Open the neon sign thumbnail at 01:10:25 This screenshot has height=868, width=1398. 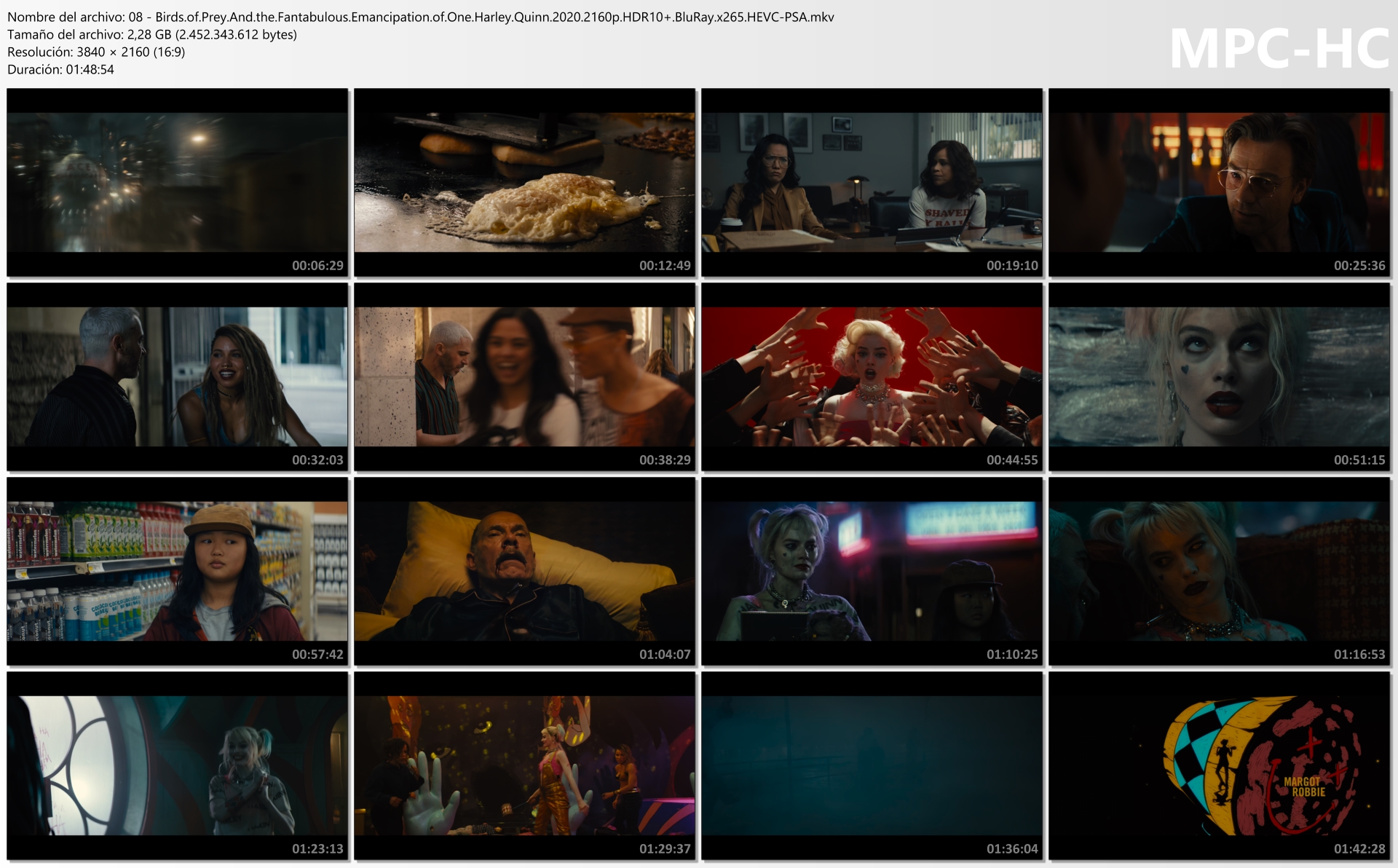pos(872,571)
